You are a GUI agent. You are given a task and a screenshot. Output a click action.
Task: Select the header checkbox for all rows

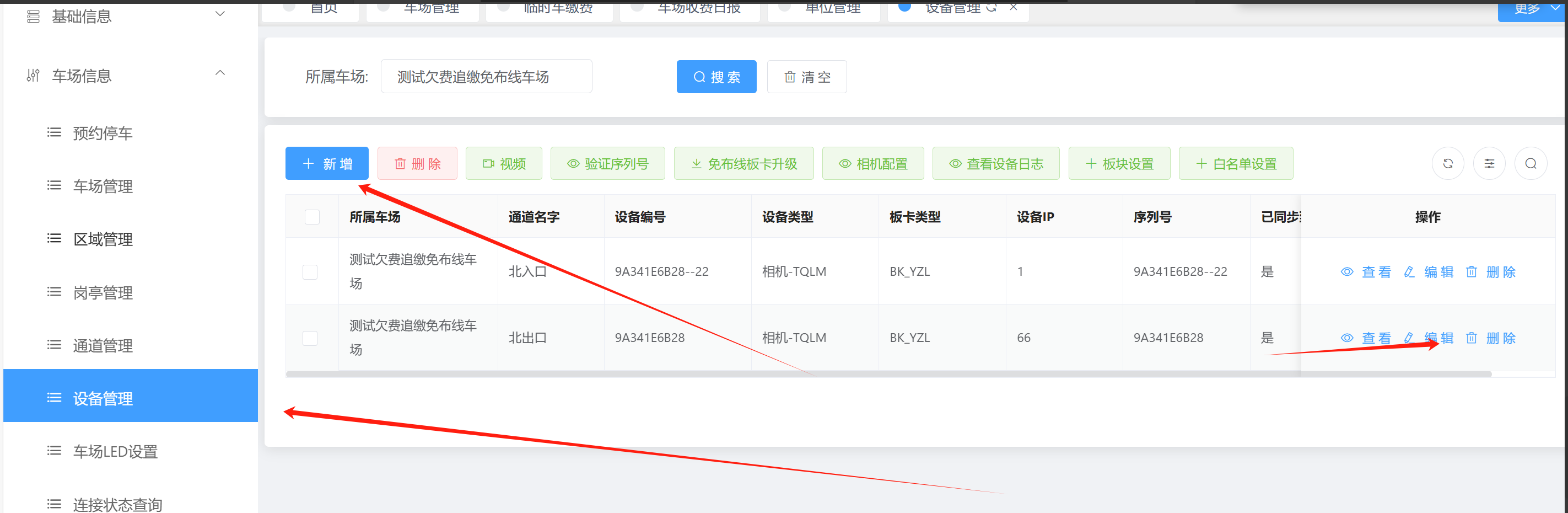tap(312, 217)
